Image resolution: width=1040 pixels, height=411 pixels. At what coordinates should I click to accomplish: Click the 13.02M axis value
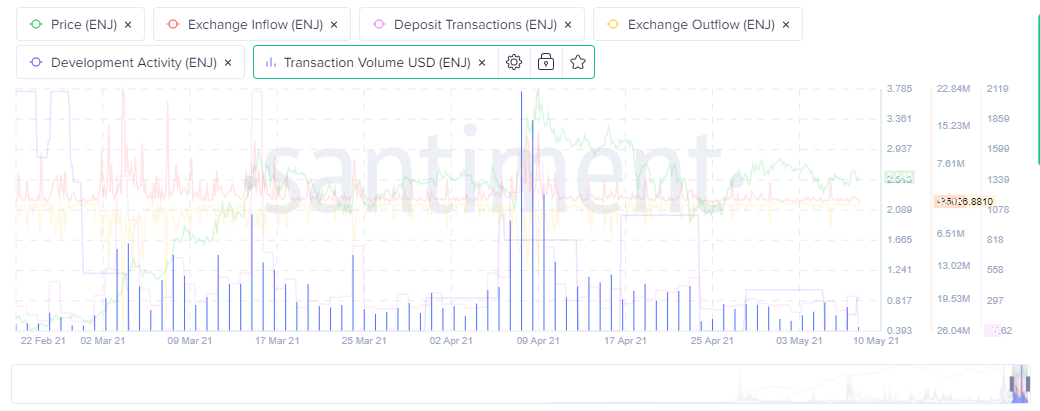coord(954,266)
